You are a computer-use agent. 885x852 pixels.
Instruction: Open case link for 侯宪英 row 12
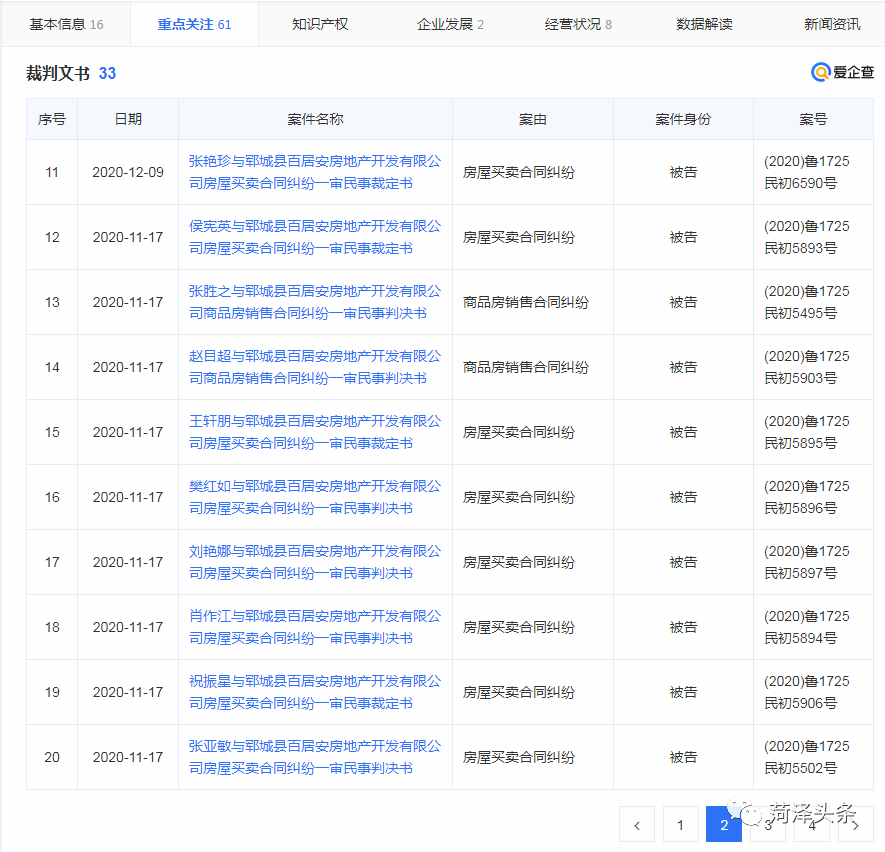coord(314,237)
